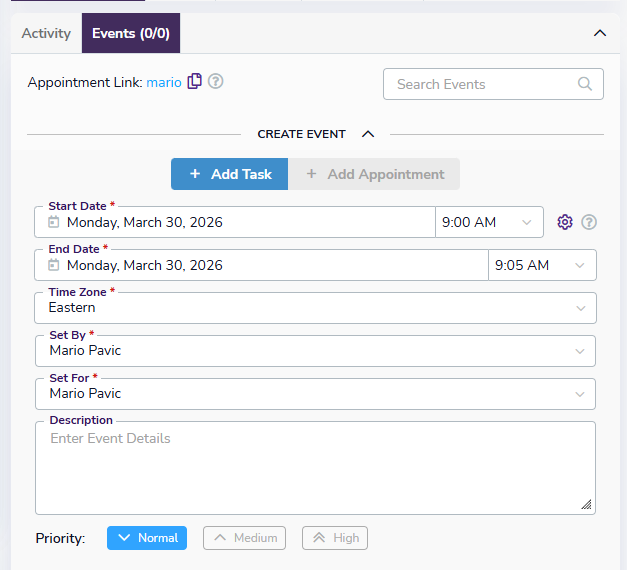This screenshot has height=570, width=627.
Task: Open the 9:05 AM end time dropdown
Action: coord(542,265)
